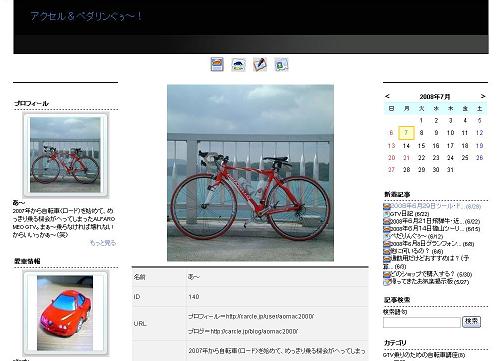This screenshot has height=361, width=503.
Task: Click icon beside 2008年6月29日ツール・ド article
Action: pyautogui.click(x=387, y=206)
